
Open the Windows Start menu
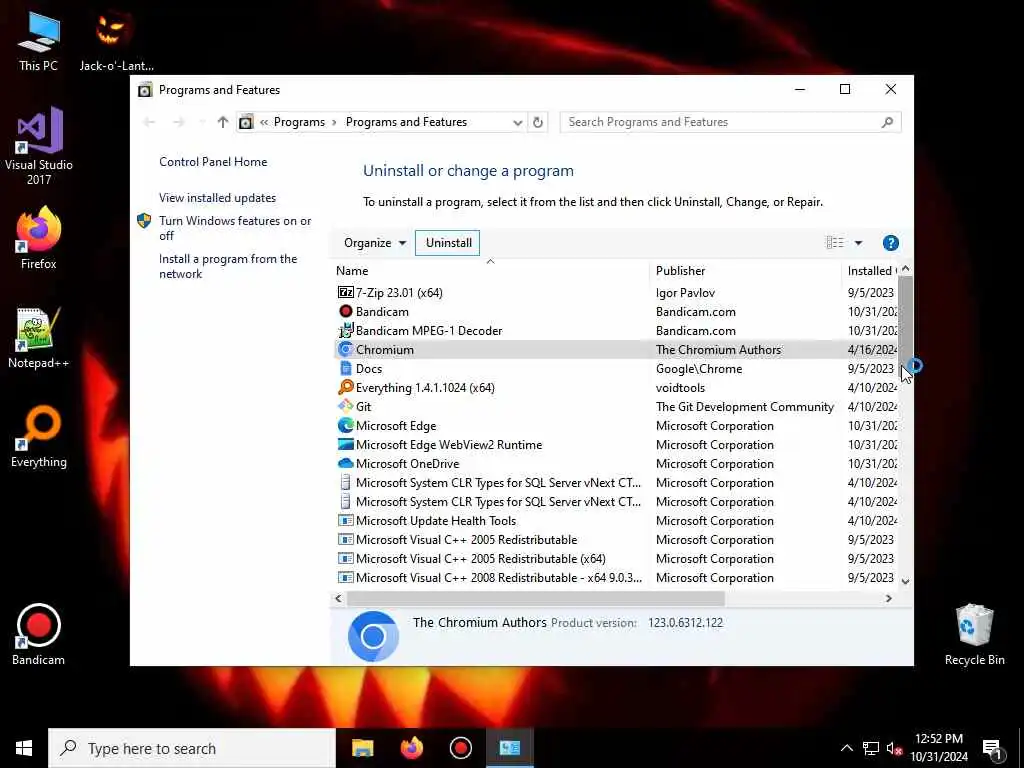click(x=24, y=748)
